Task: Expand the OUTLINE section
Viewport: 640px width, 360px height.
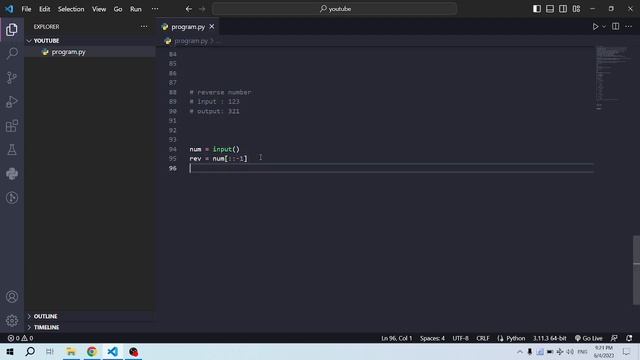Action: [45, 316]
